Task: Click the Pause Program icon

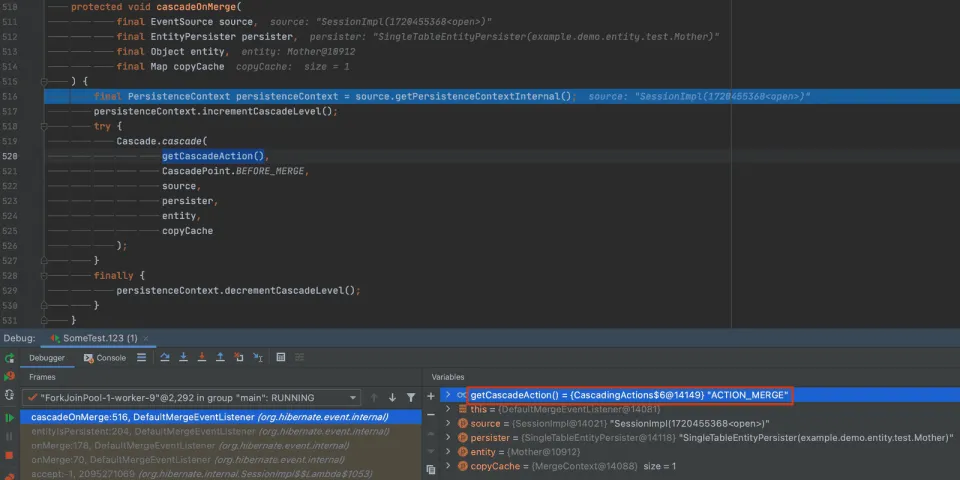Action: point(9,437)
